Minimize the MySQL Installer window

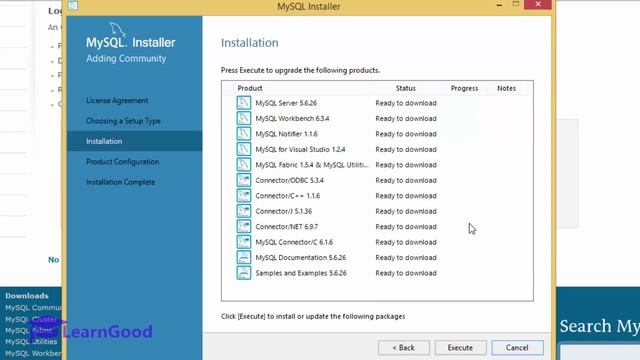pyautogui.click(x=499, y=5)
